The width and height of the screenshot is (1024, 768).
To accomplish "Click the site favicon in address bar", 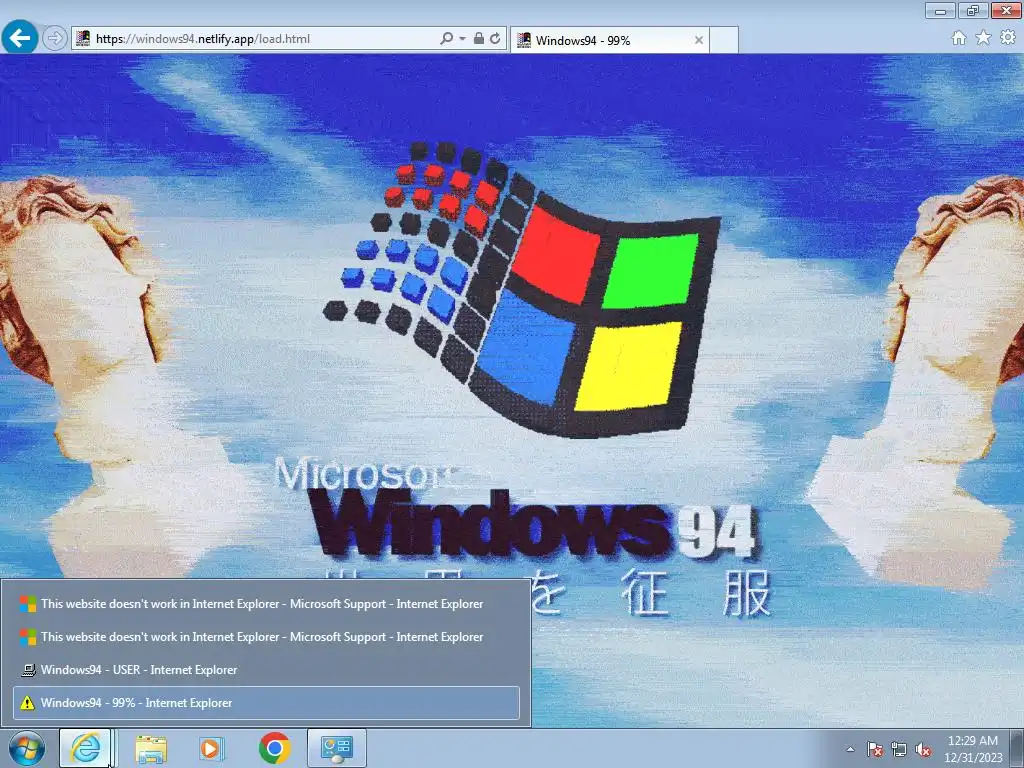I will pyautogui.click(x=83, y=39).
